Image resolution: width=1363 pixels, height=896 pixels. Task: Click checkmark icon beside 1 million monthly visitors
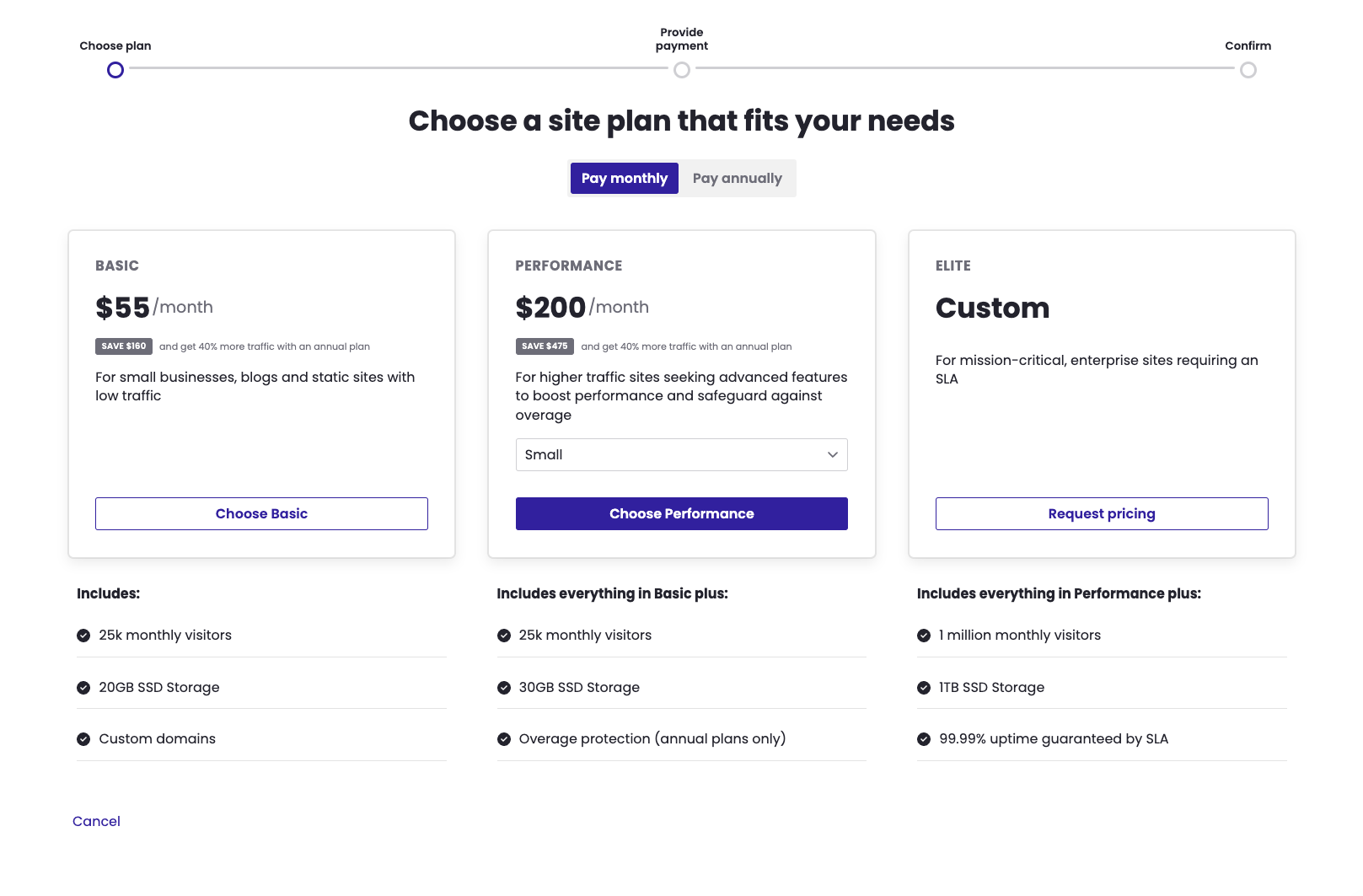(x=924, y=636)
